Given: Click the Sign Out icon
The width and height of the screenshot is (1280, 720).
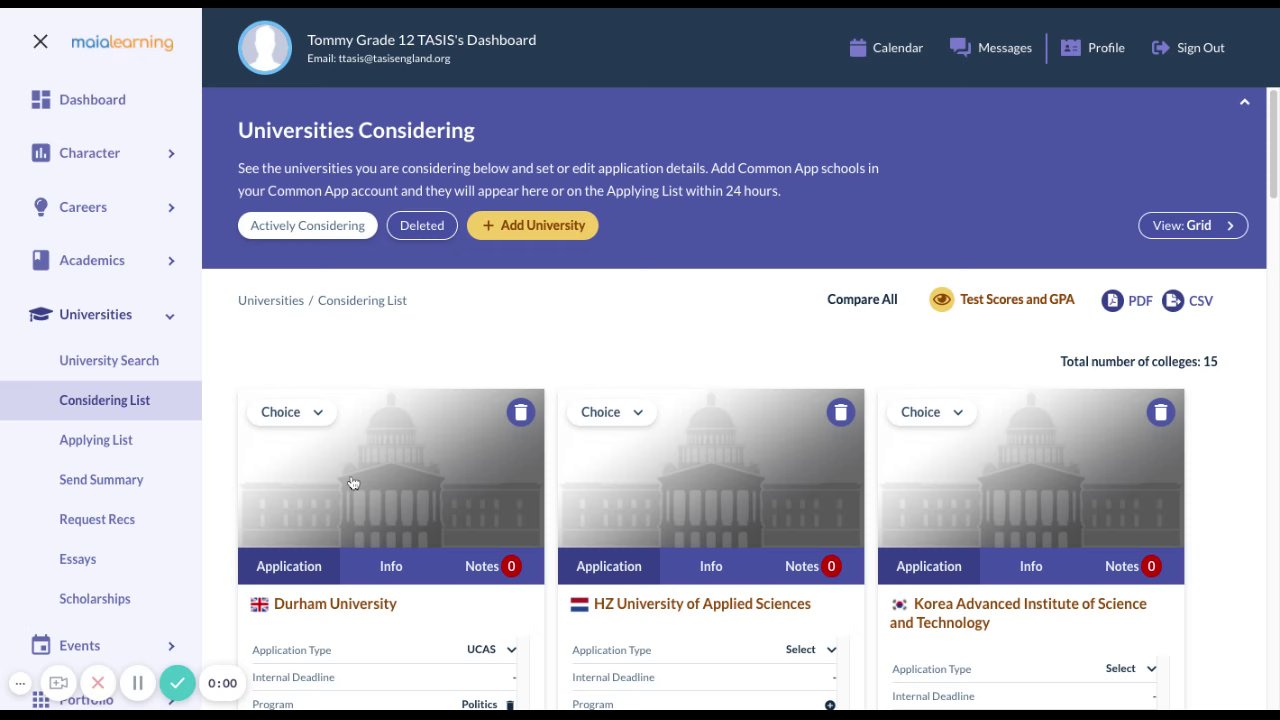Looking at the screenshot, I should 1160,47.
